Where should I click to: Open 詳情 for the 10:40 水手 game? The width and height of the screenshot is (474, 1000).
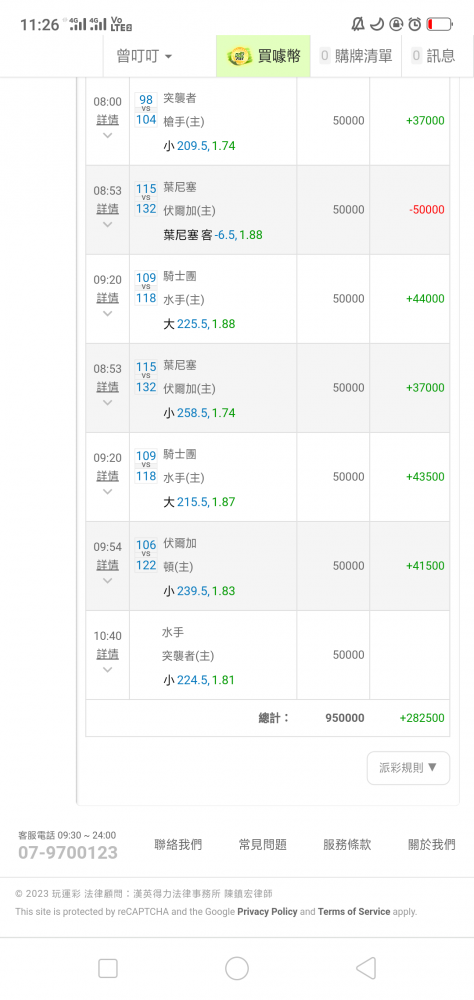[x=107, y=654]
